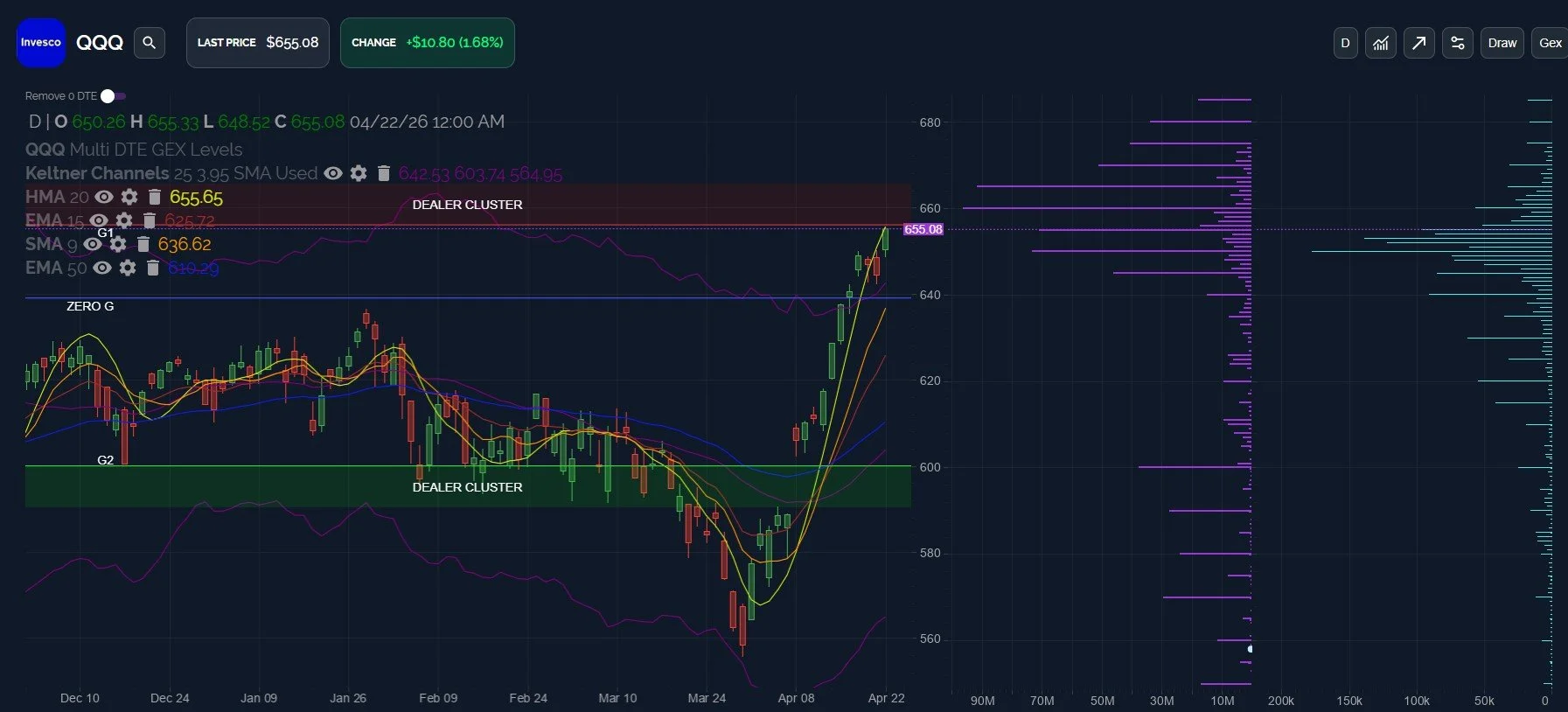The image size is (1568, 712).
Task: Click the 04/22/26 12:00 AM timestamp
Action: click(427, 122)
